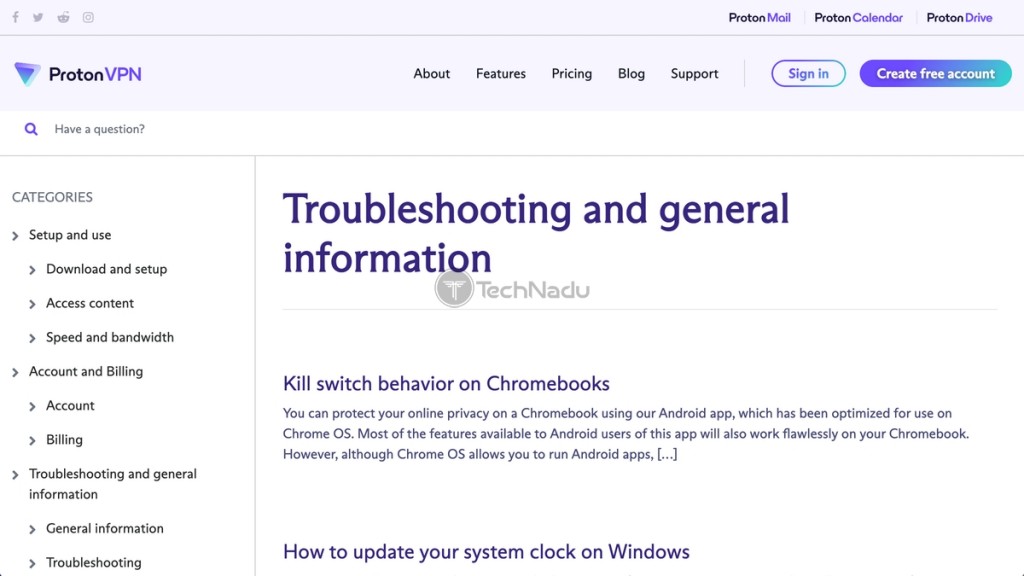Viewport: 1024px width, 576px height.
Task: Open the Reddit social icon
Action: tap(63, 18)
